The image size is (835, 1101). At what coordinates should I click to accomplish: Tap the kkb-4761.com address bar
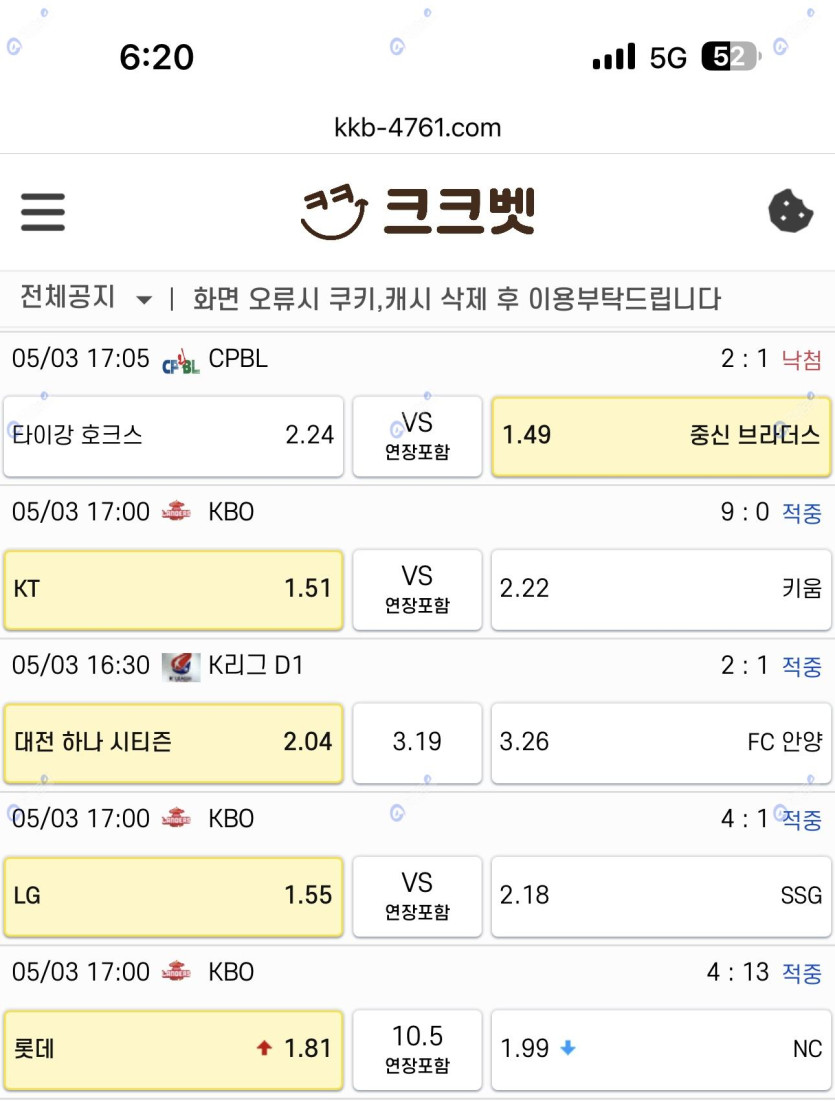(x=418, y=128)
